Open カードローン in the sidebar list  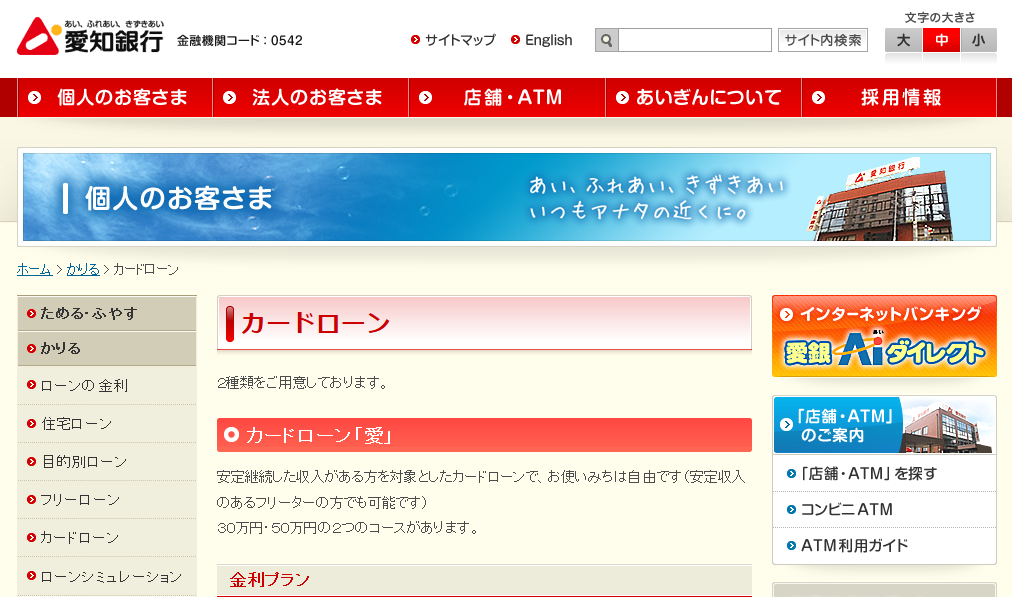pos(107,538)
